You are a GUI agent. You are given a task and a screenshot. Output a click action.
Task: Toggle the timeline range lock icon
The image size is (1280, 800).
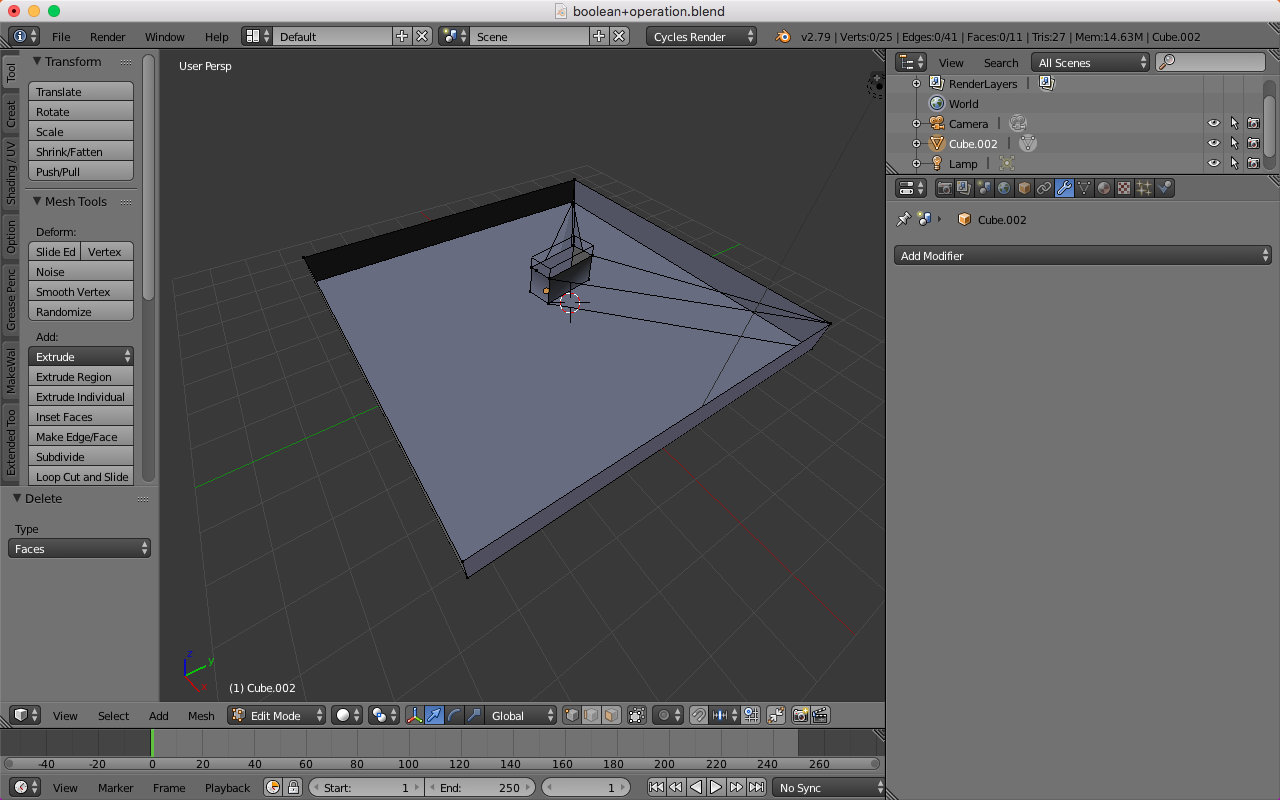294,787
